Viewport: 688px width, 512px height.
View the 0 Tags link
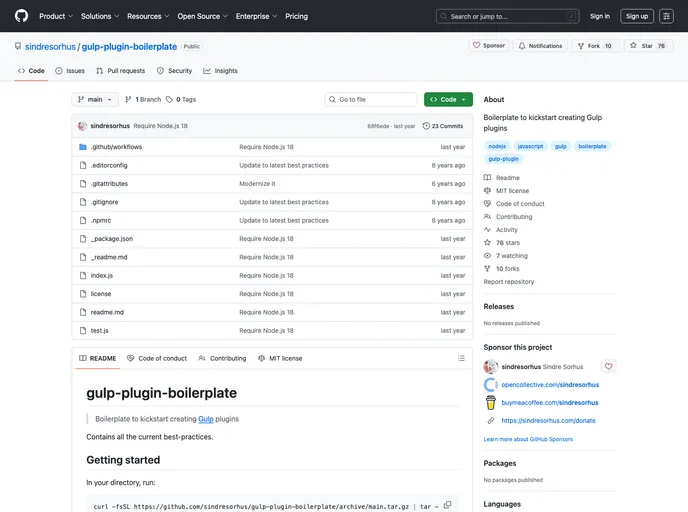click(181, 100)
